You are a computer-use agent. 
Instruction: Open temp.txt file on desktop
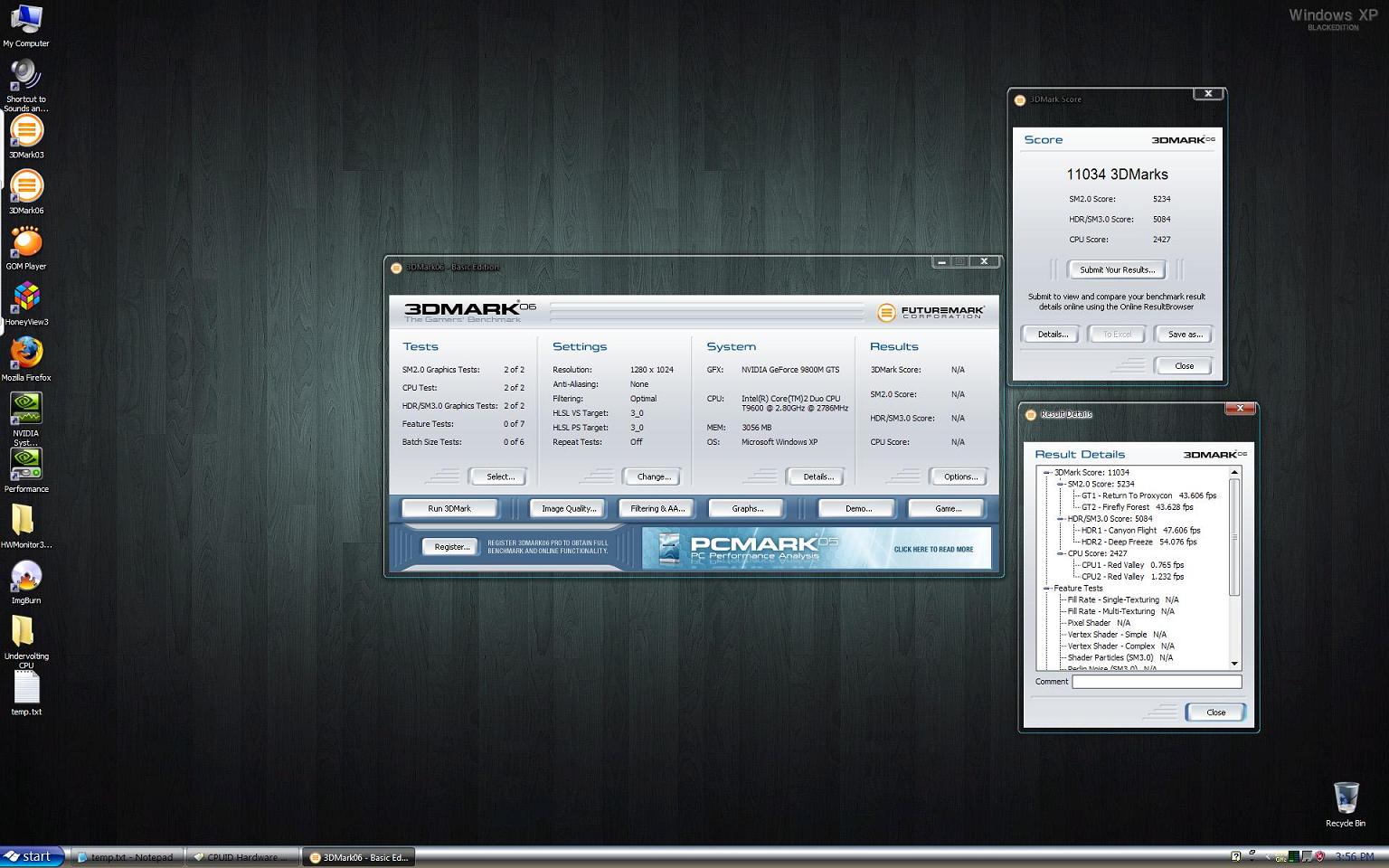(26, 693)
